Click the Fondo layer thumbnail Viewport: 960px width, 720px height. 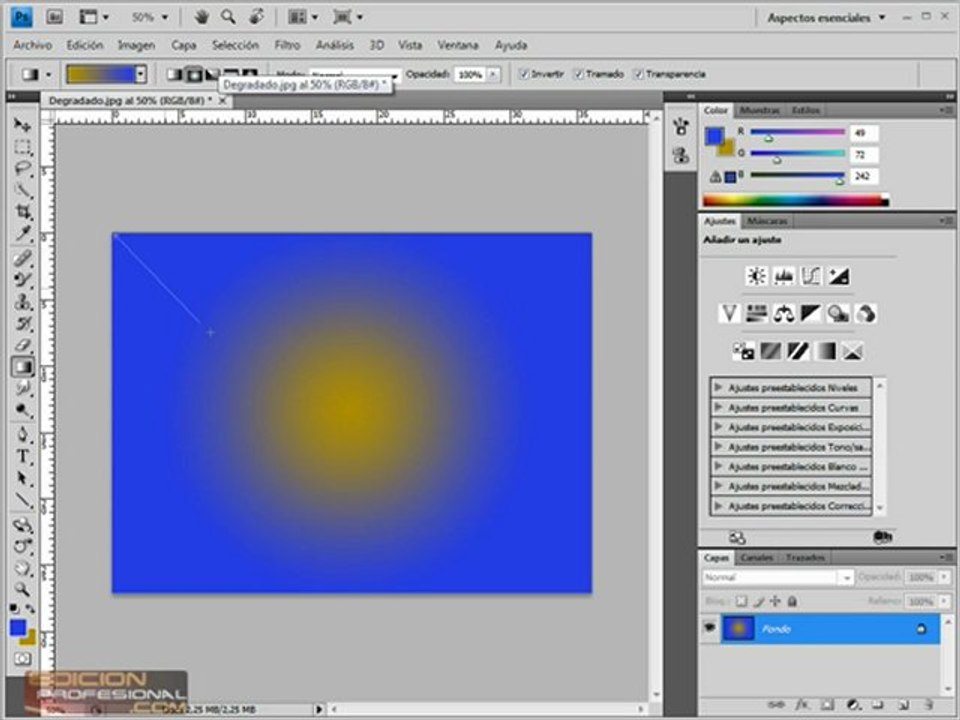(738, 628)
